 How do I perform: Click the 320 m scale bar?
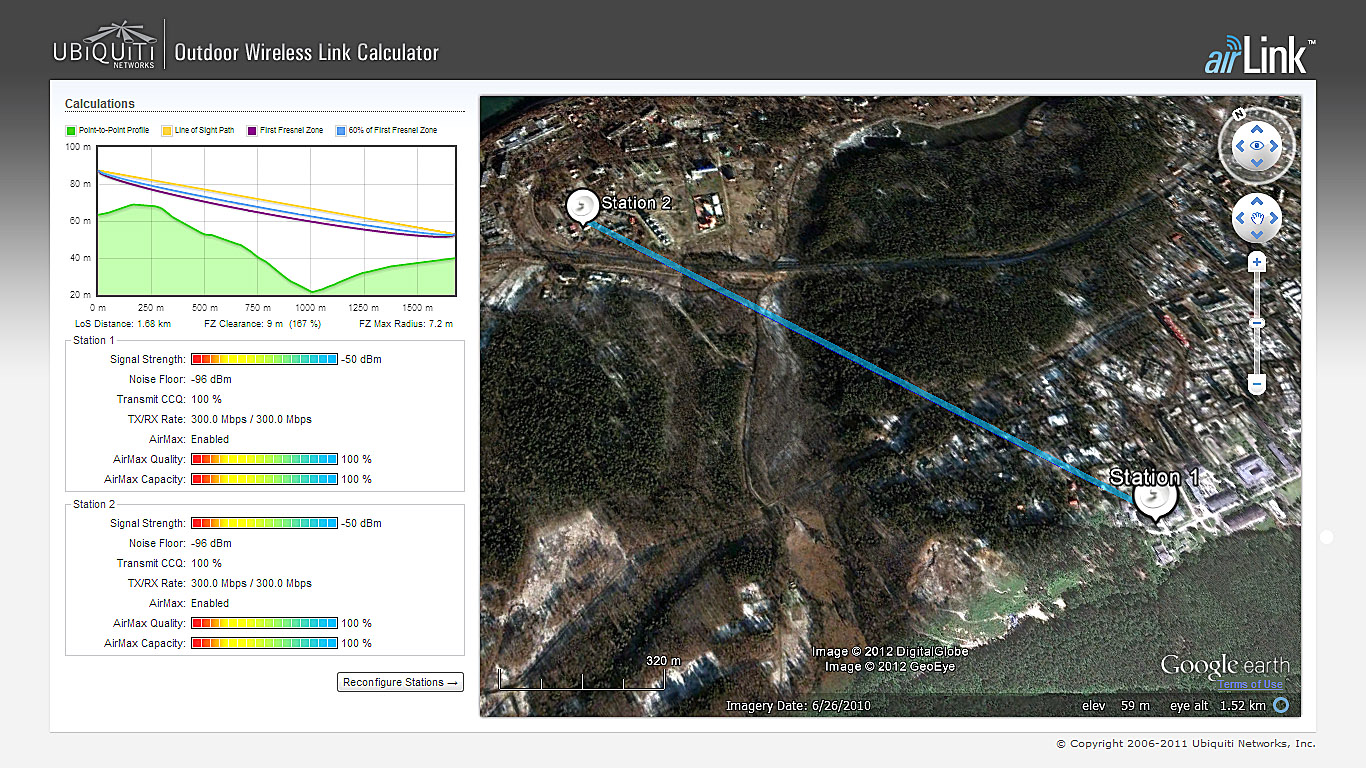[582, 678]
